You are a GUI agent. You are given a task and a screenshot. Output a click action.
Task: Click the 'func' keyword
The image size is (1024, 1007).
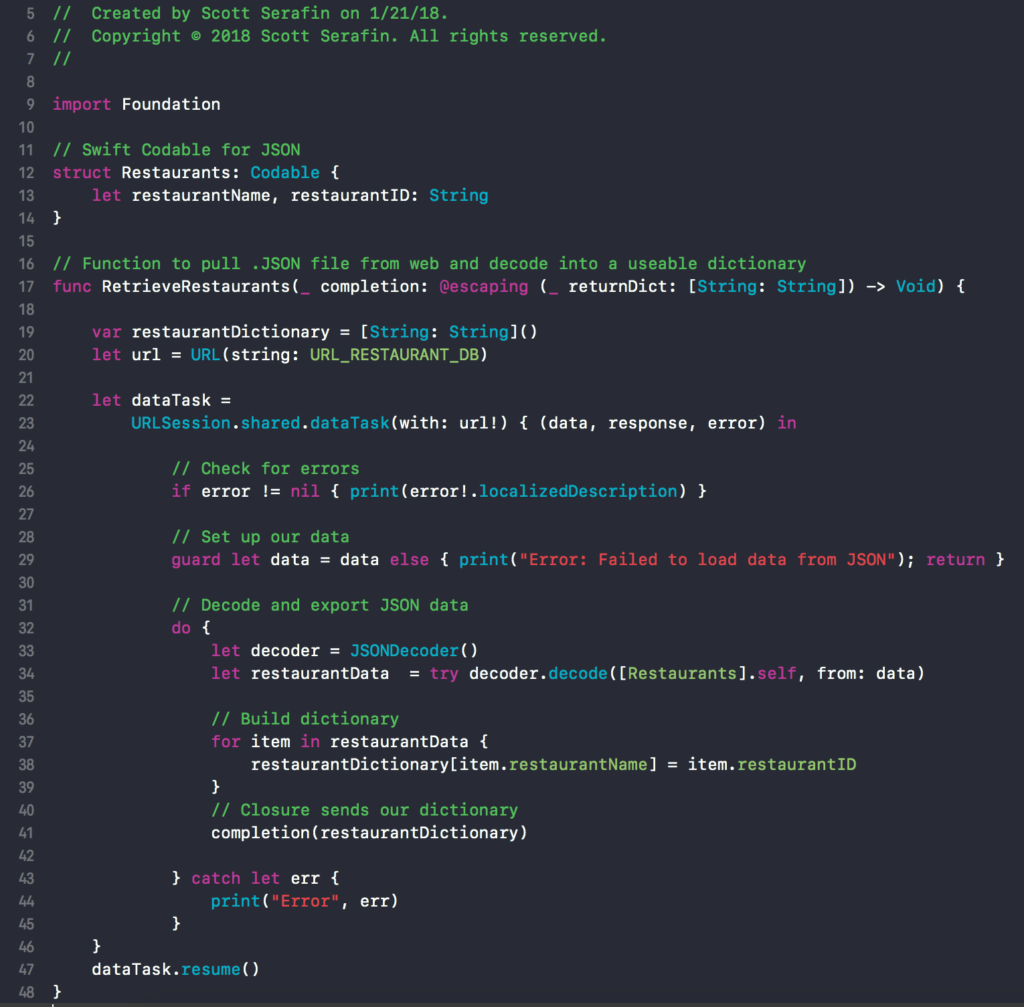pos(72,286)
